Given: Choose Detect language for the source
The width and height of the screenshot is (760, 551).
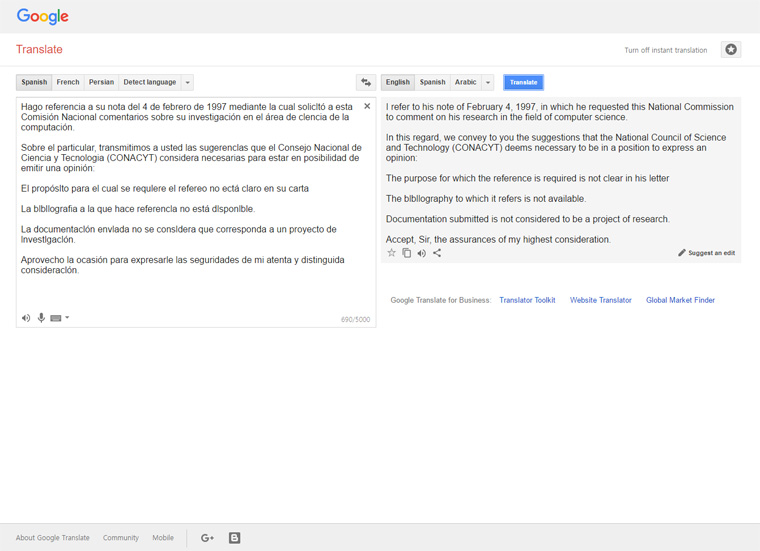Looking at the screenshot, I should [x=150, y=82].
